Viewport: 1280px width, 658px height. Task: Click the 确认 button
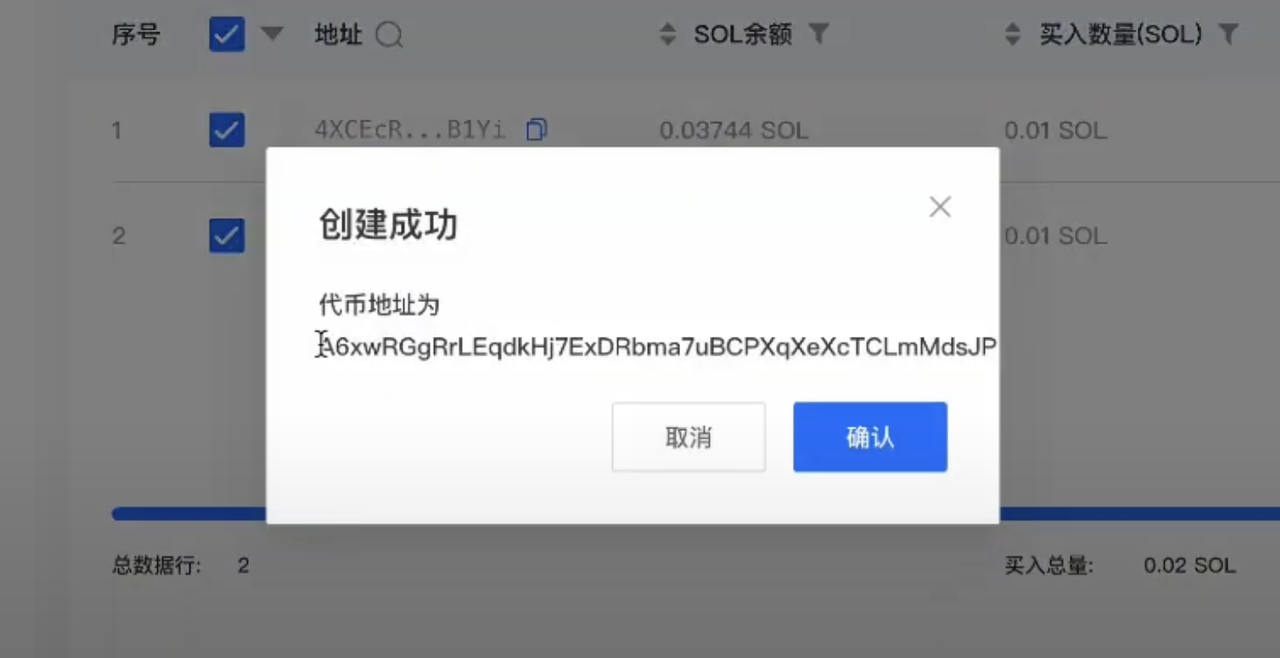point(870,437)
